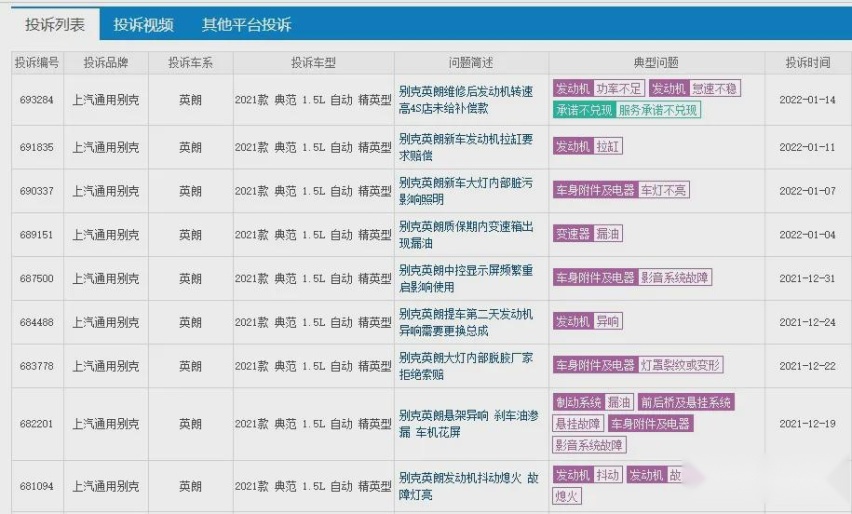Click the date 2022-01-04
The height and width of the screenshot is (514, 852).
point(807,235)
